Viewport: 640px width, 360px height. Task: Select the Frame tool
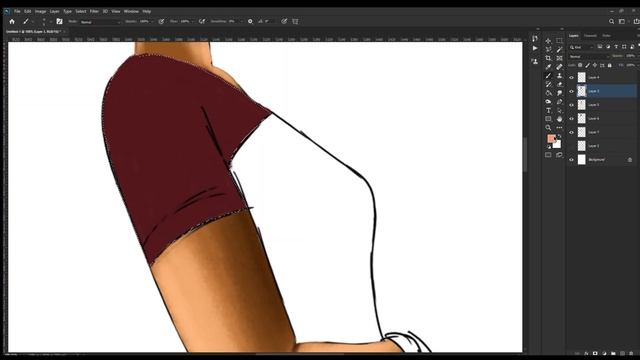[559, 58]
